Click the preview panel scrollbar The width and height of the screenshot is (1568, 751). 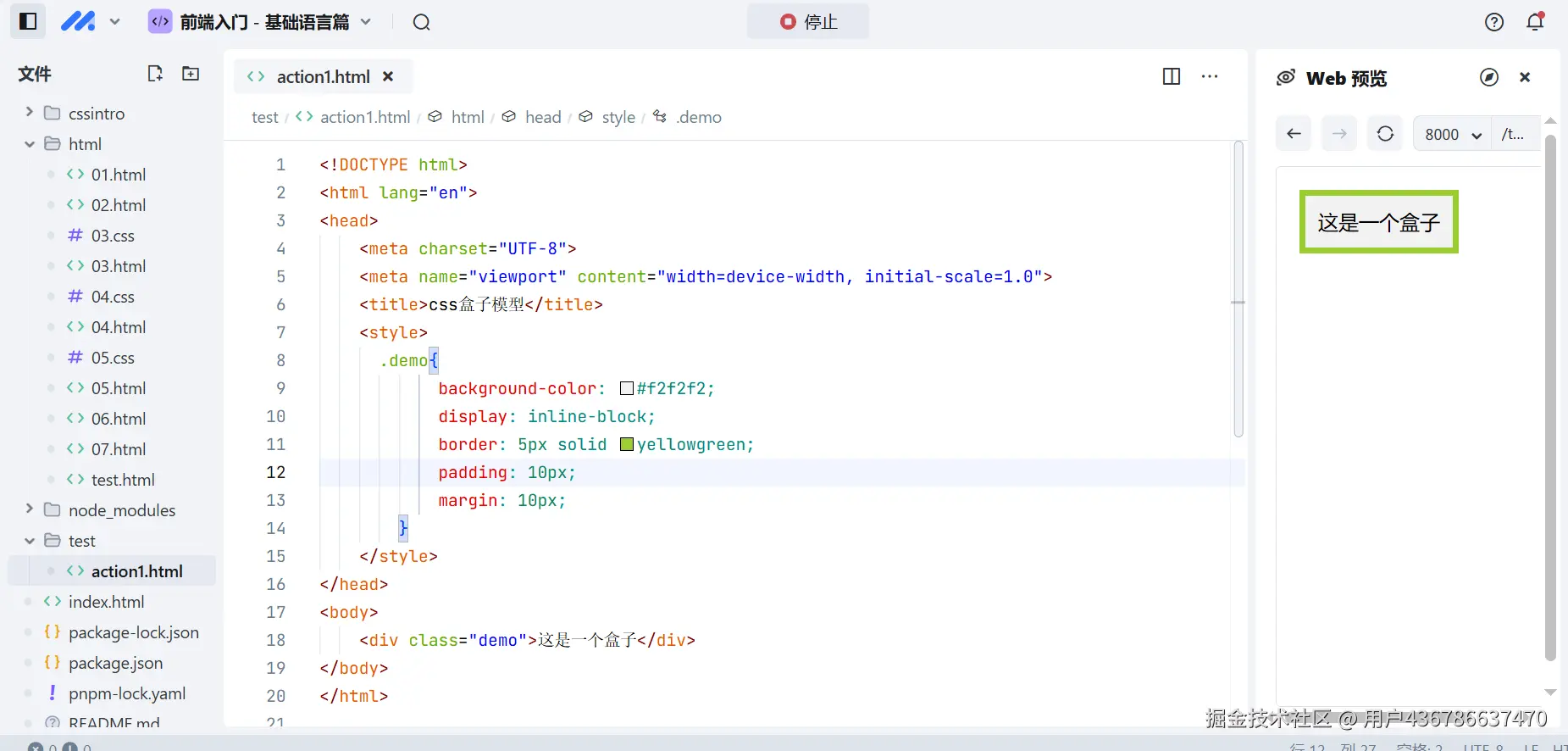[x=1550, y=398]
